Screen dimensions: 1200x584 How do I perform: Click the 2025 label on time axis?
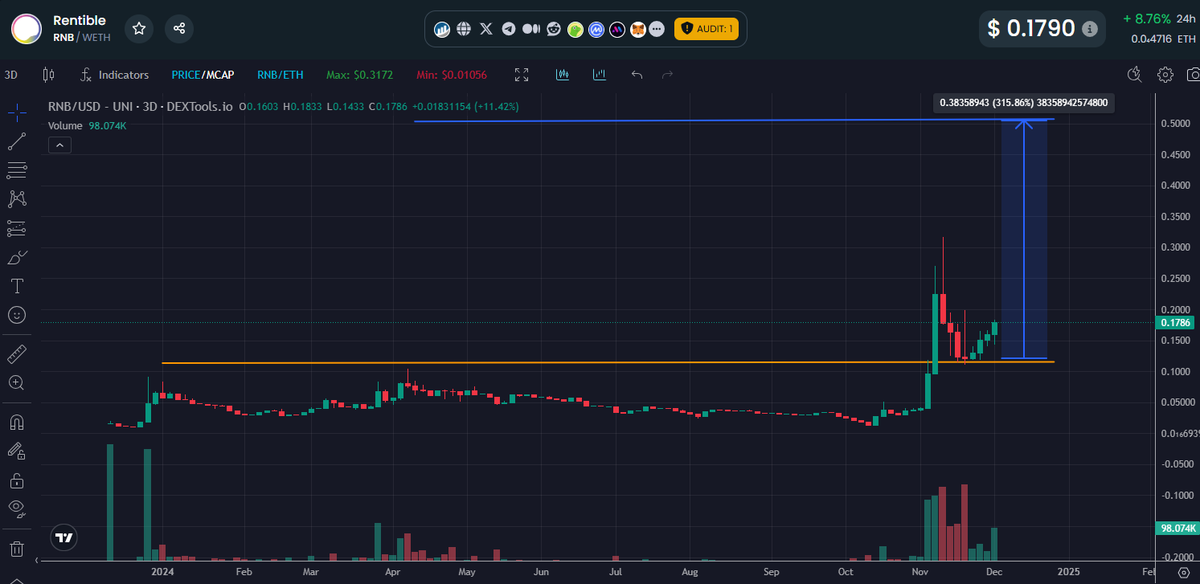click(x=1068, y=572)
